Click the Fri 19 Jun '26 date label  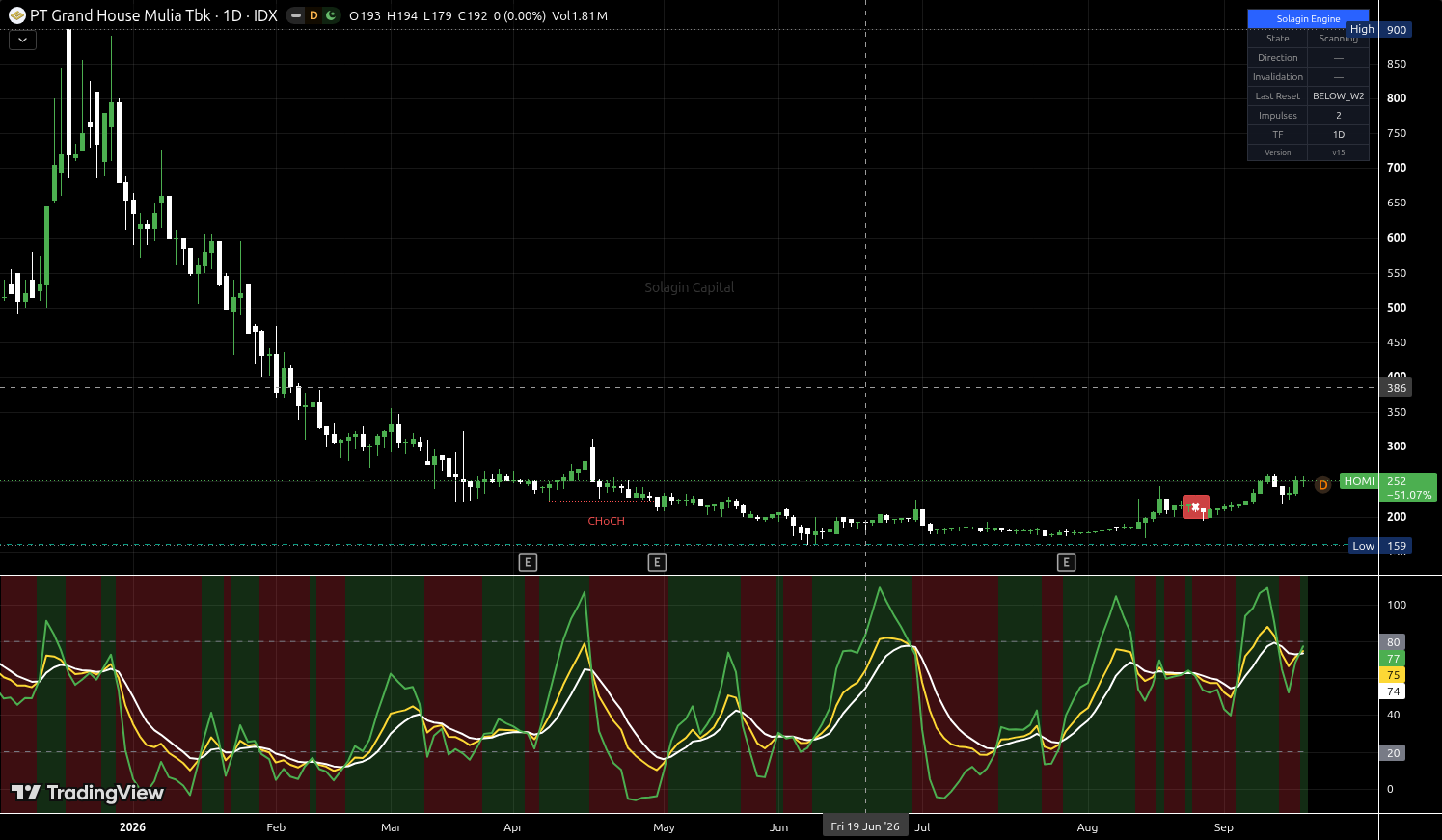(865, 826)
